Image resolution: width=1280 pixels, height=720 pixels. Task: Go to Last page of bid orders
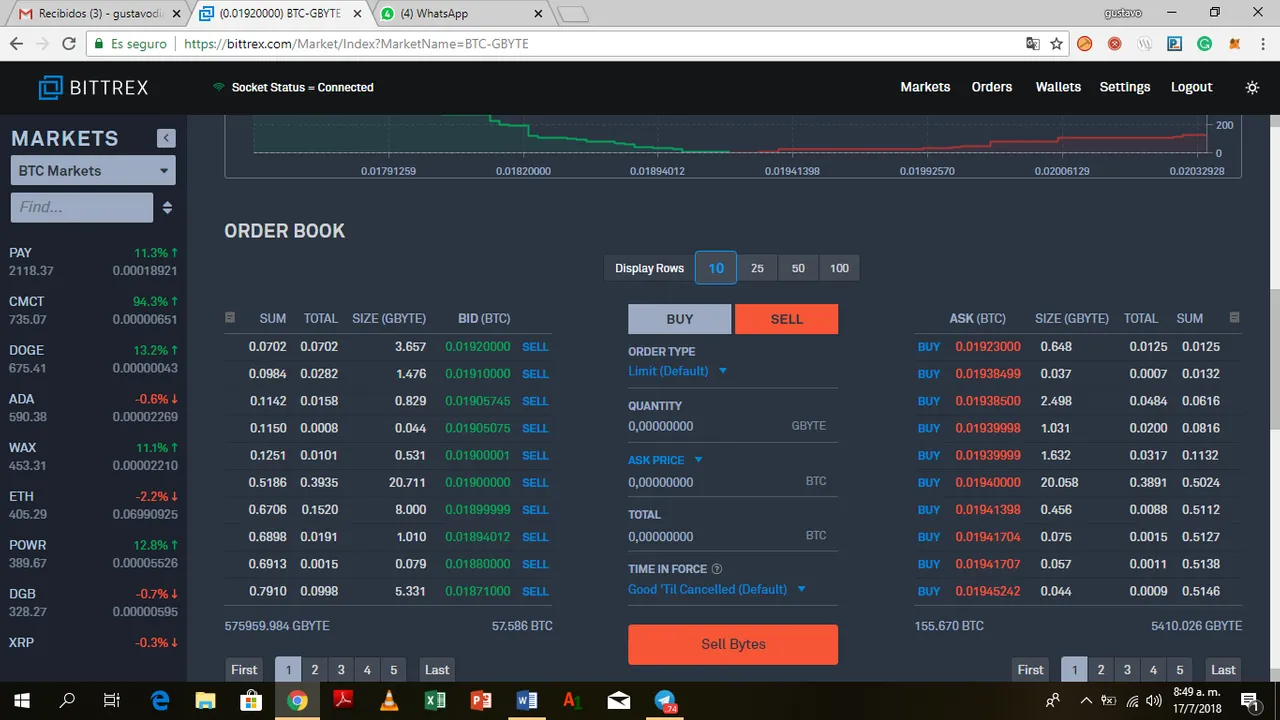pyautogui.click(x=437, y=670)
